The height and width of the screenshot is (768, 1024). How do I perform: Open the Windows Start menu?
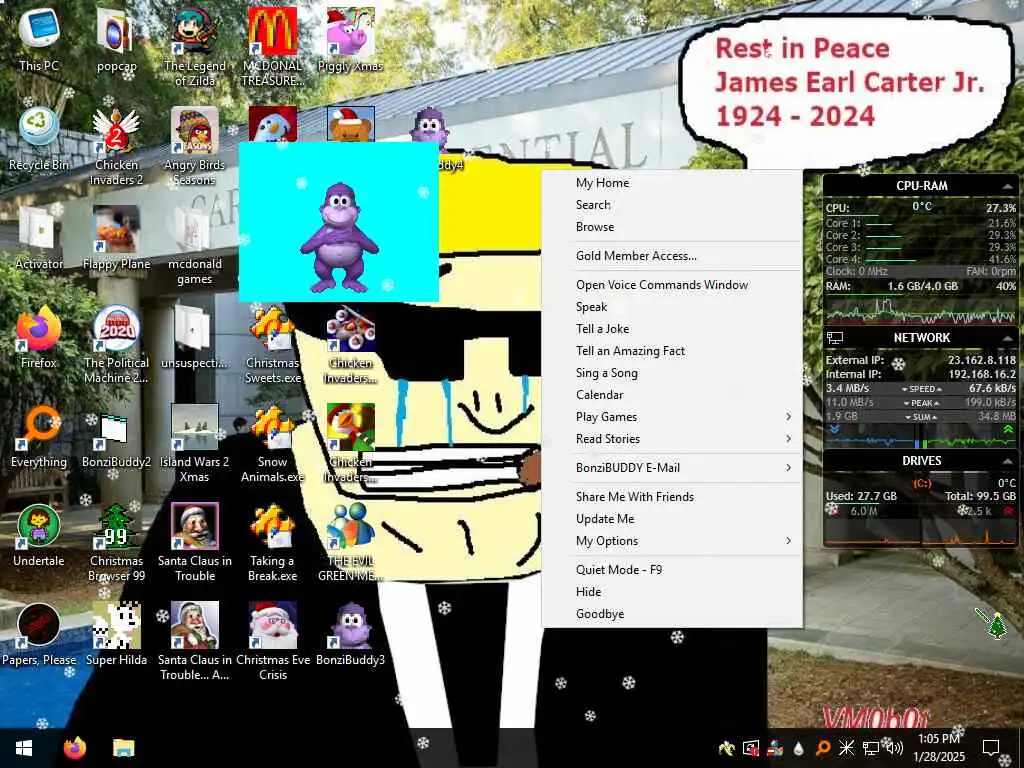[24, 748]
